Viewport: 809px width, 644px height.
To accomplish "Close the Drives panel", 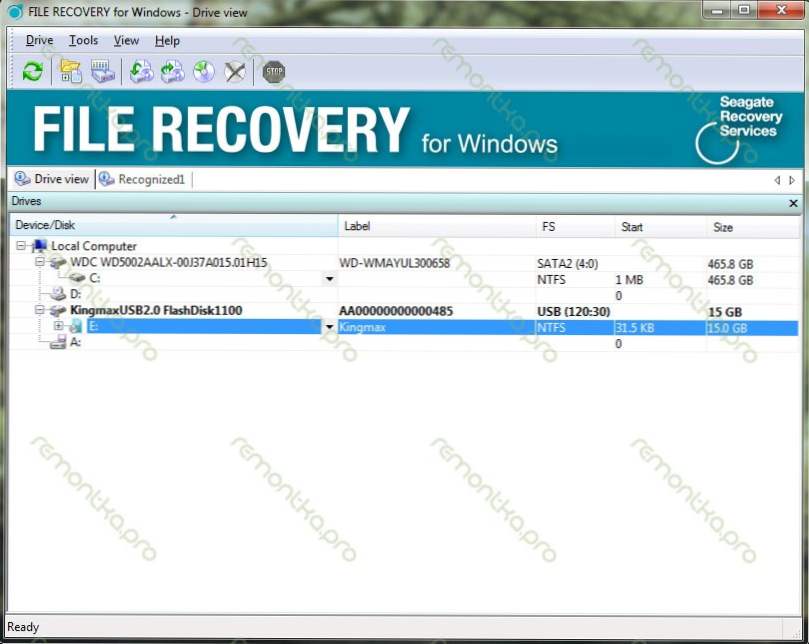I will pyautogui.click(x=794, y=203).
